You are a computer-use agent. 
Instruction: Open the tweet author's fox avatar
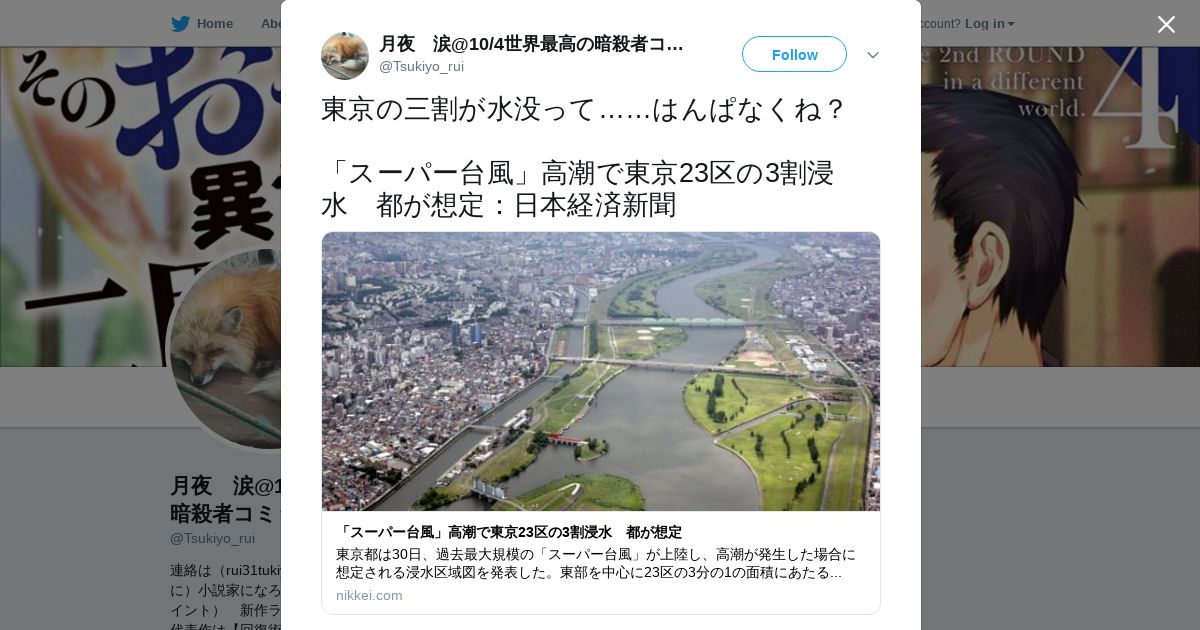345,56
